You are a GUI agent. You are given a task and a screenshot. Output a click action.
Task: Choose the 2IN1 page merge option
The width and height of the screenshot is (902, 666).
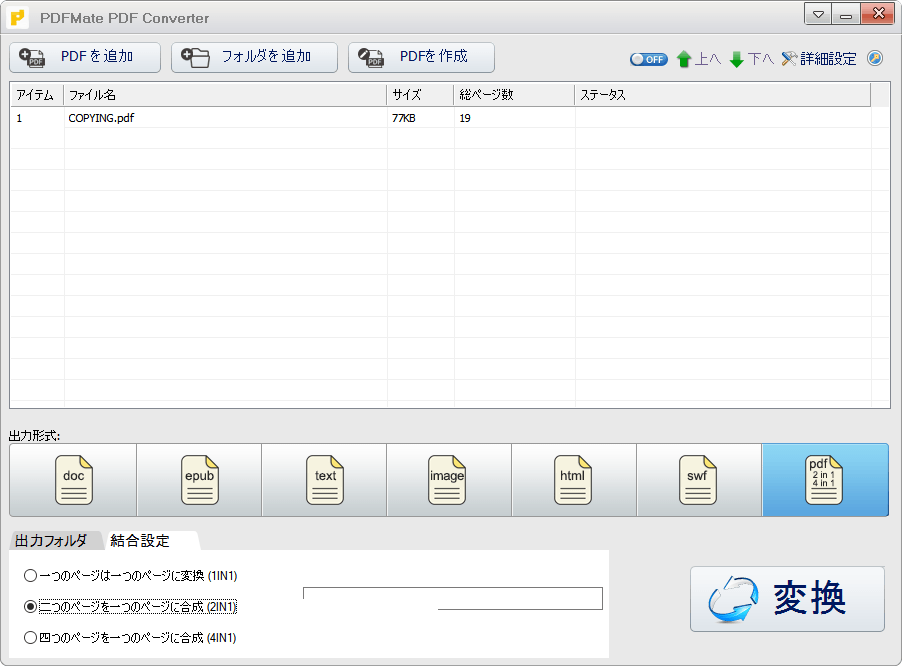pos(131,607)
